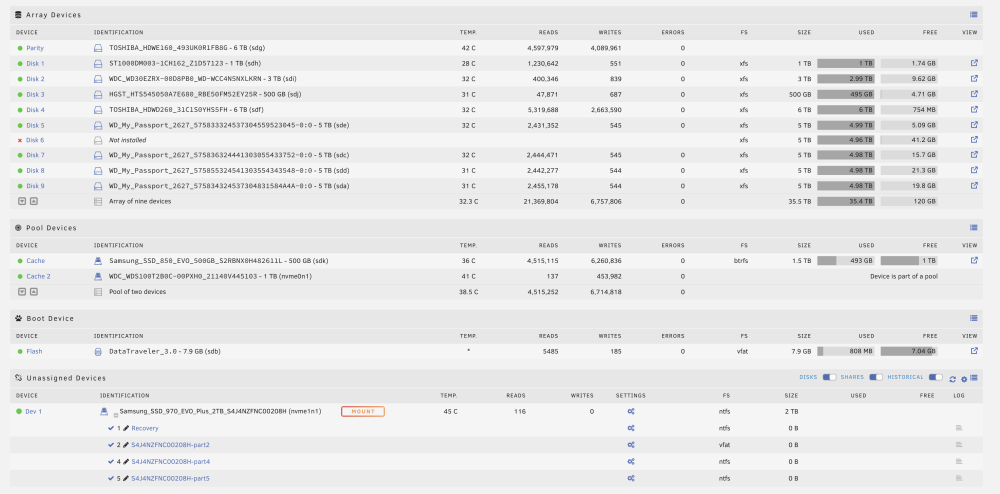Open settings gears for part2 partition
Screen dimensions: 1000x494
(x=631, y=445)
